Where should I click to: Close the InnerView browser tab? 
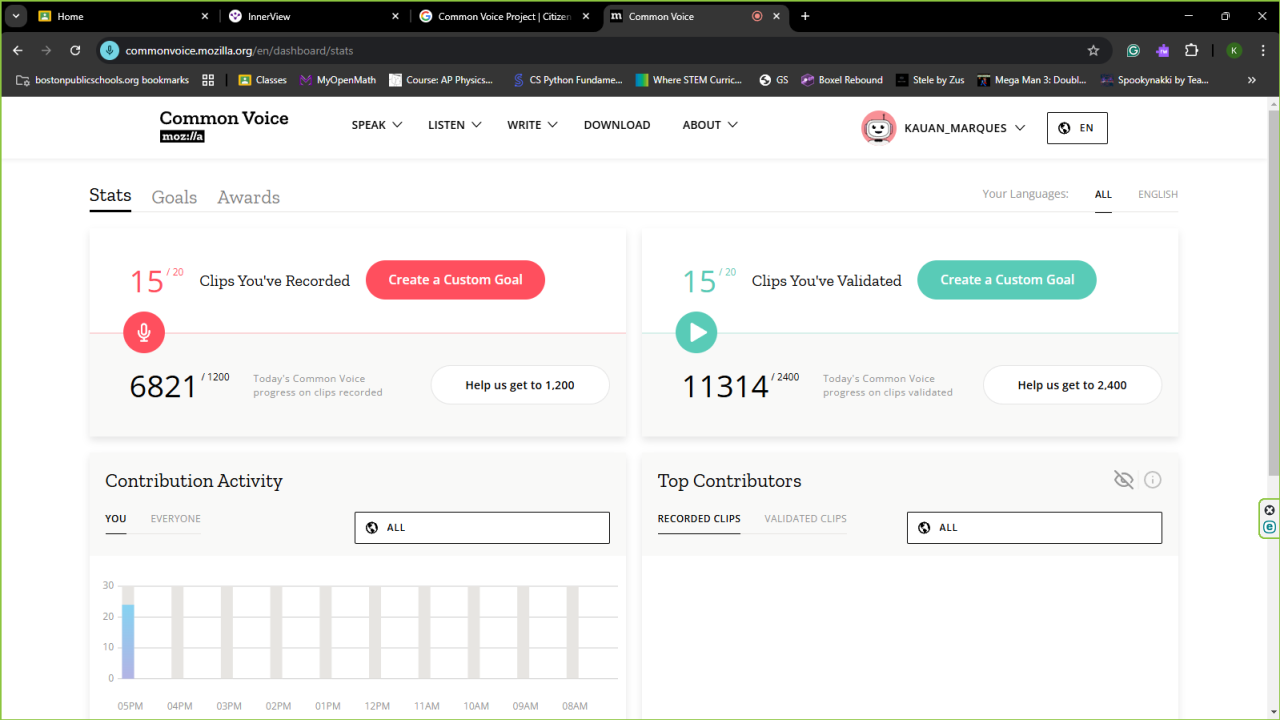(x=395, y=16)
